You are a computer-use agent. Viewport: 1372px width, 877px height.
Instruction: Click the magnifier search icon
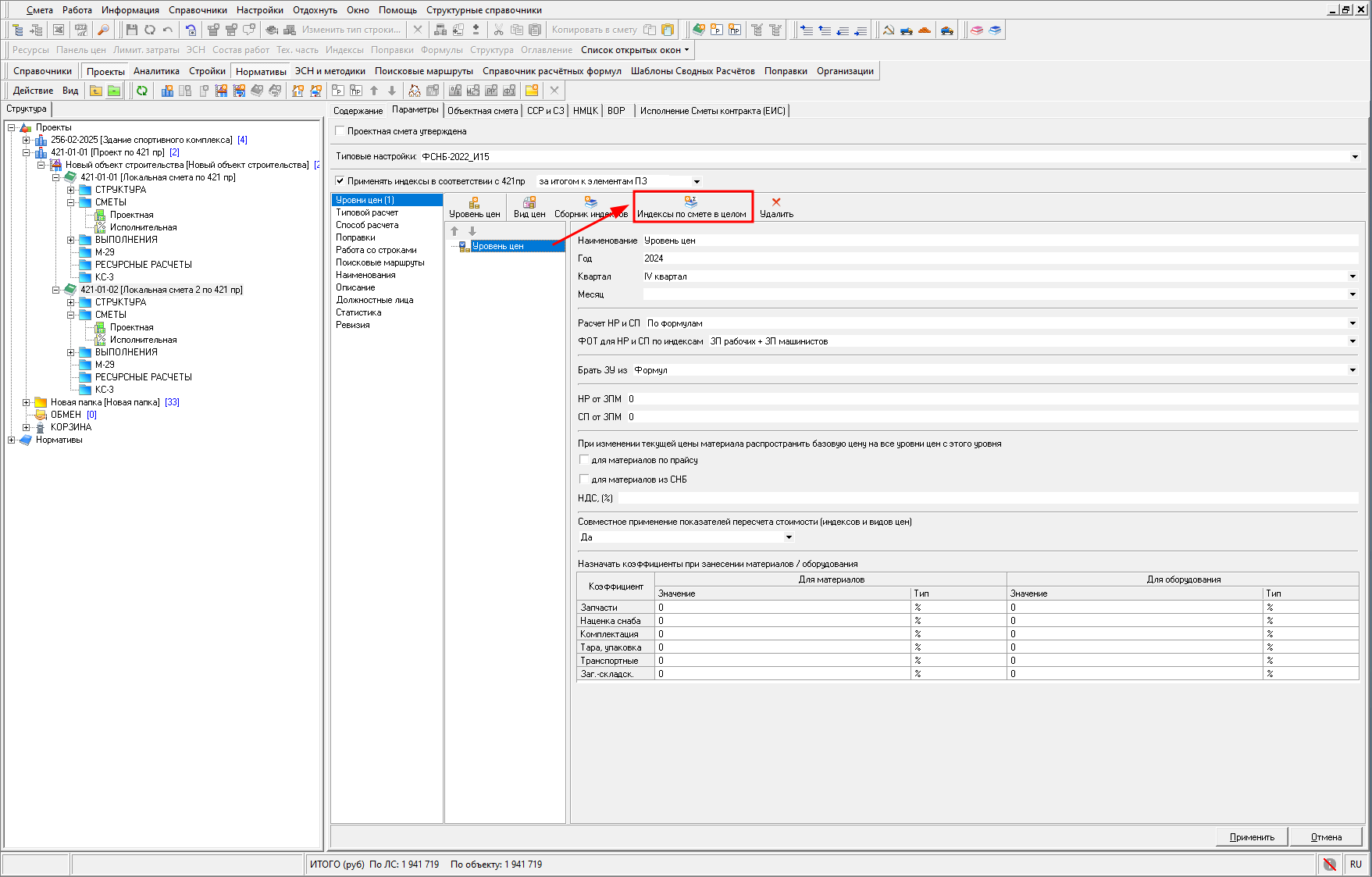[102, 30]
